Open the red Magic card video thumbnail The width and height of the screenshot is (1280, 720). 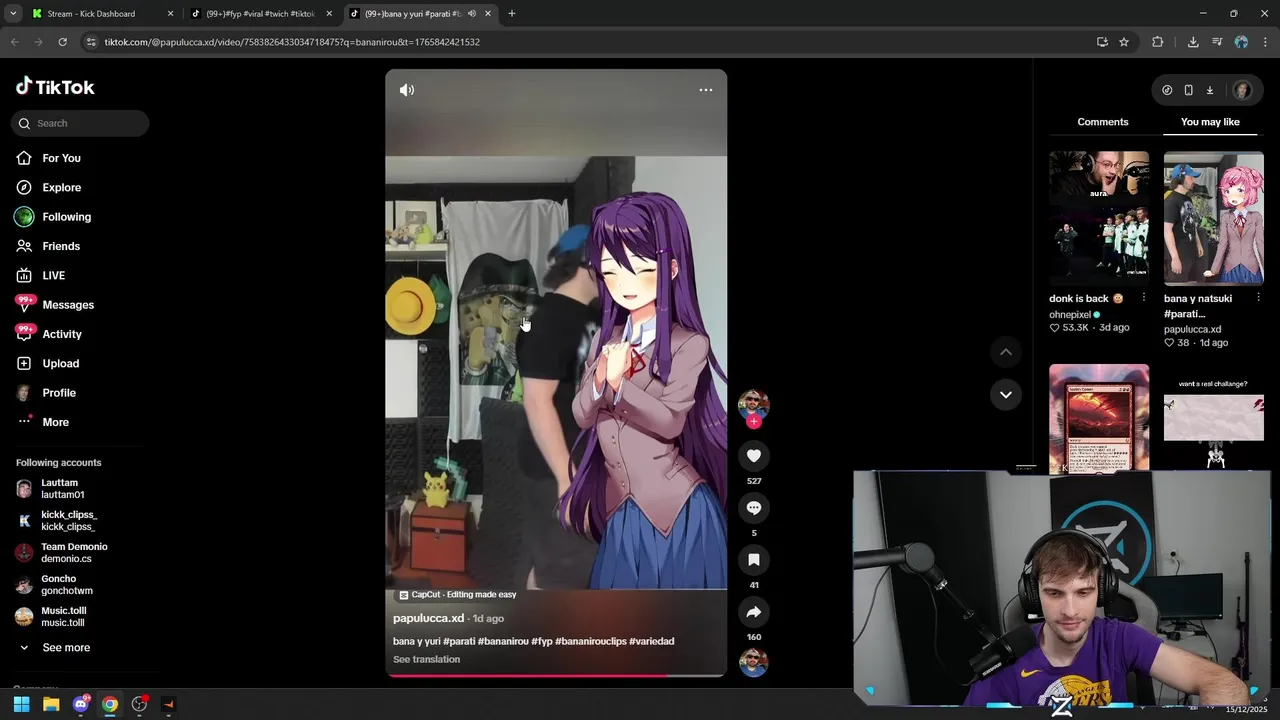coord(1099,417)
